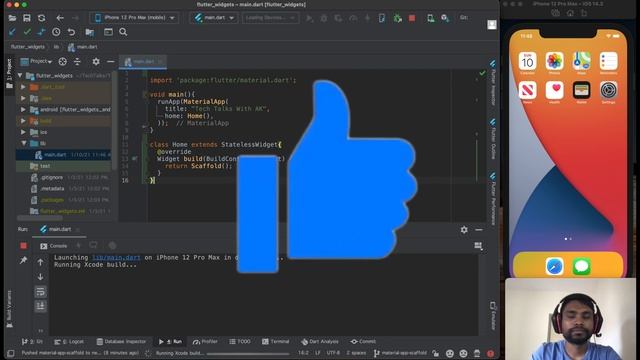The width and height of the screenshot is (640, 360).
Task: Collapse the lib folder in tree
Action: (24, 143)
